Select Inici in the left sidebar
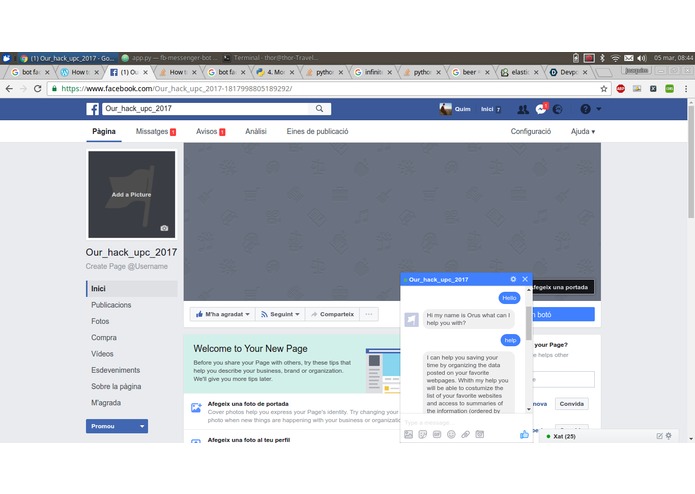The width and height of the screenshot is (695, 494). pos(132,289)
